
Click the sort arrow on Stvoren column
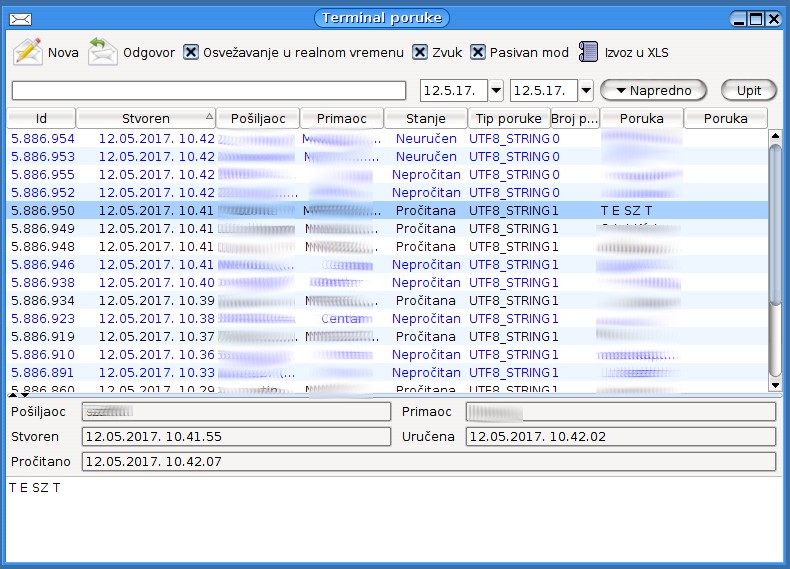coord(209,118)
